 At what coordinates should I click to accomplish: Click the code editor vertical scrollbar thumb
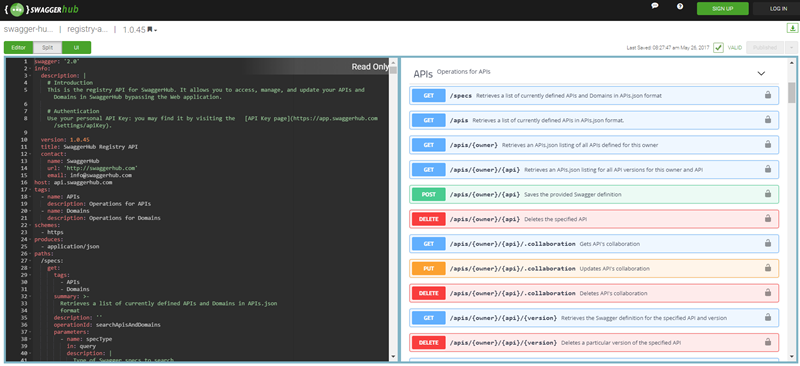pos(393,70)
